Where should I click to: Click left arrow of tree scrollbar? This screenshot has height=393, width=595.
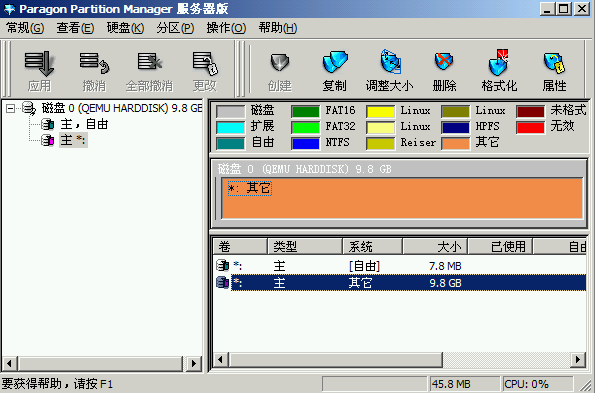9,363
